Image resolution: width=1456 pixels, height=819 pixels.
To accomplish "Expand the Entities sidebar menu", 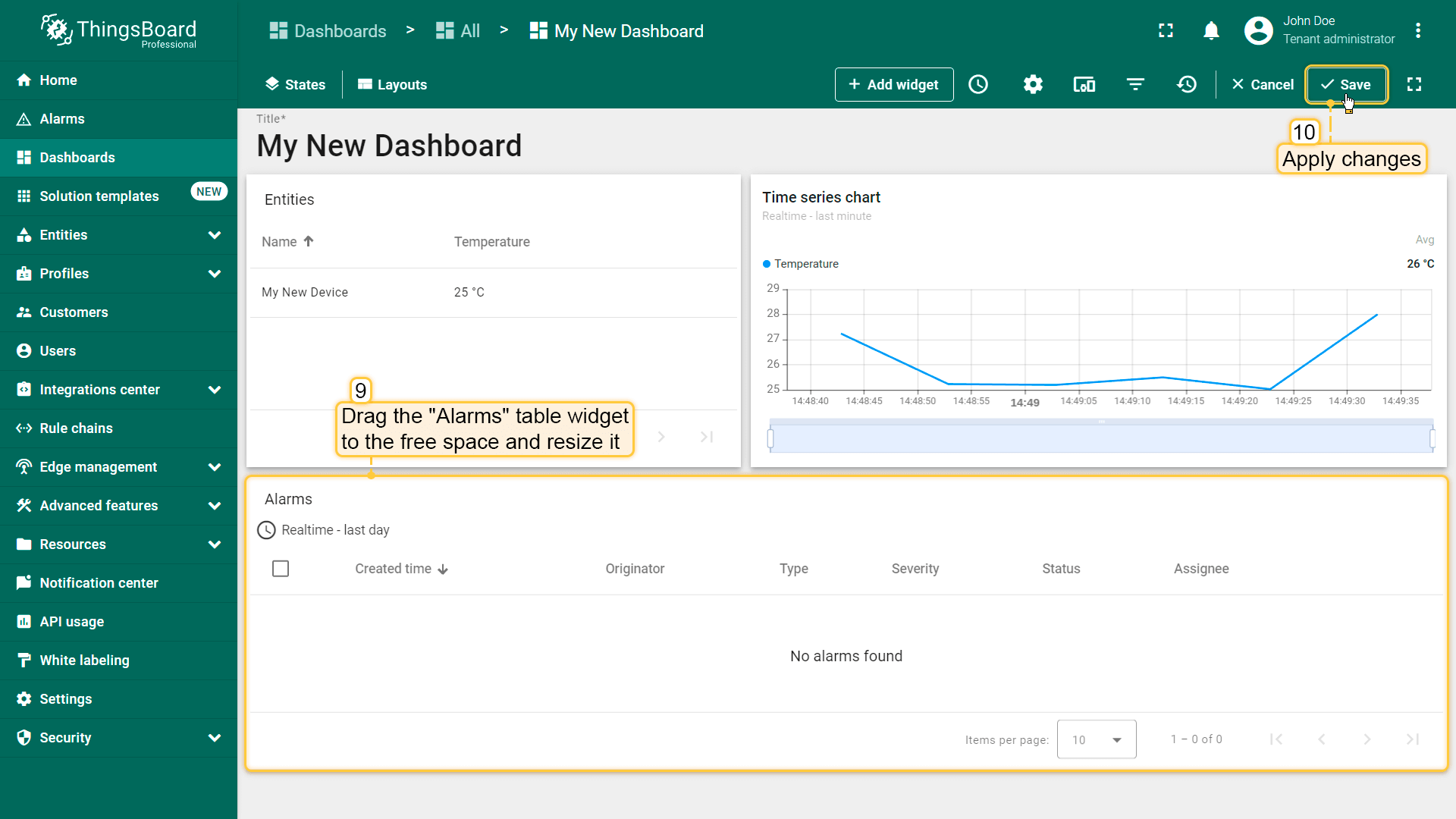I will (x=215, y=235).
